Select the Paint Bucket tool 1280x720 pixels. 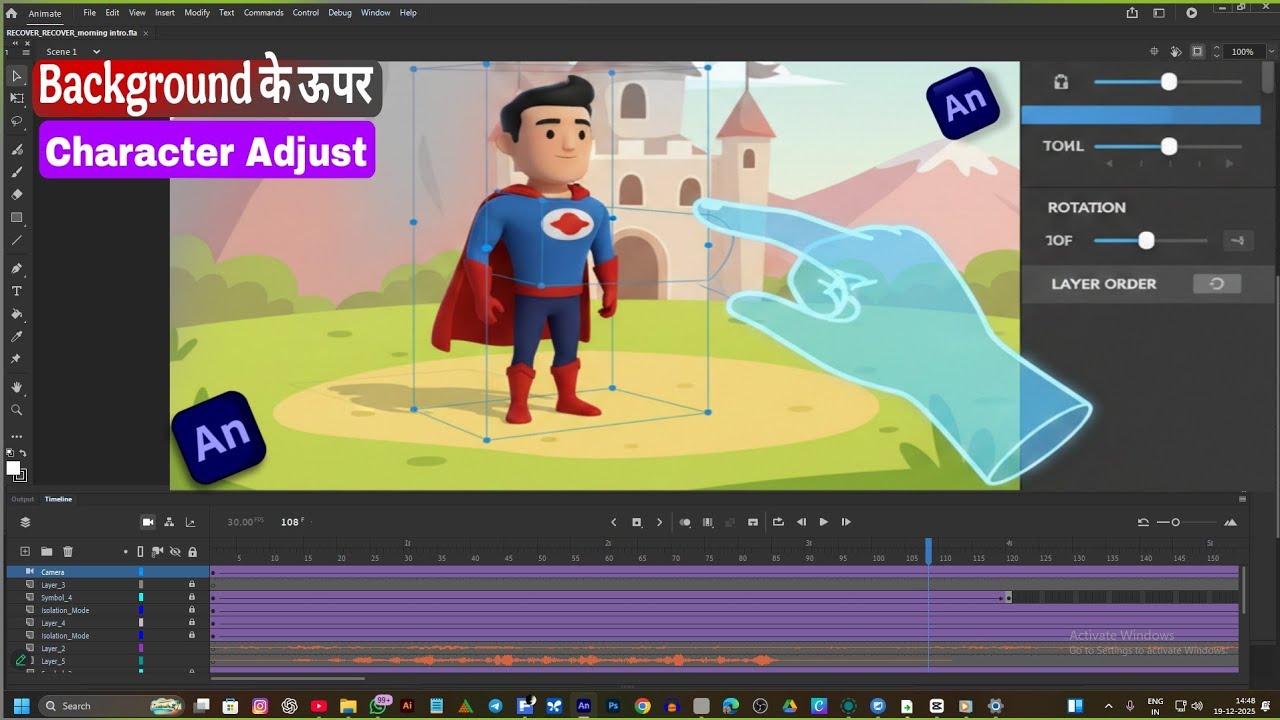16,314
